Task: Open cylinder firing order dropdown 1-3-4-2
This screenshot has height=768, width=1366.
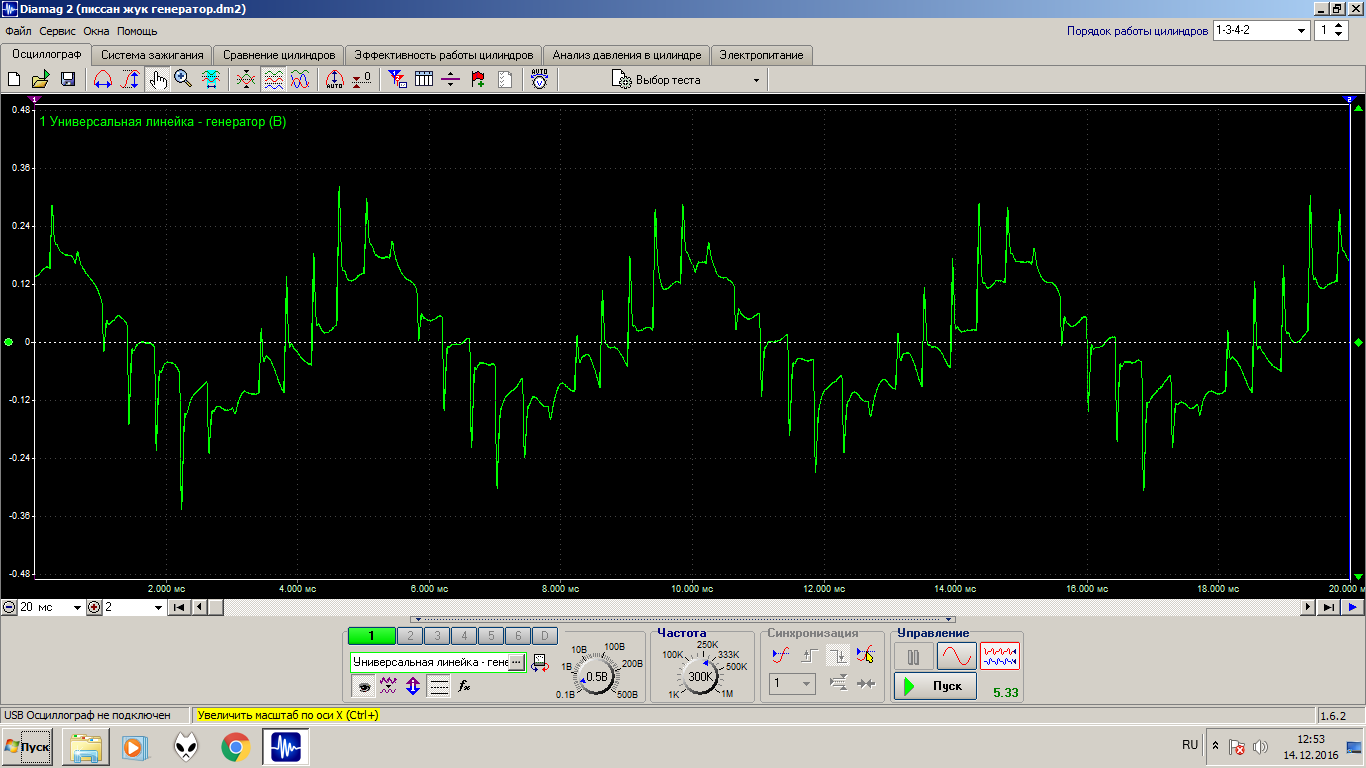Action: click(x=1261, y=30)
